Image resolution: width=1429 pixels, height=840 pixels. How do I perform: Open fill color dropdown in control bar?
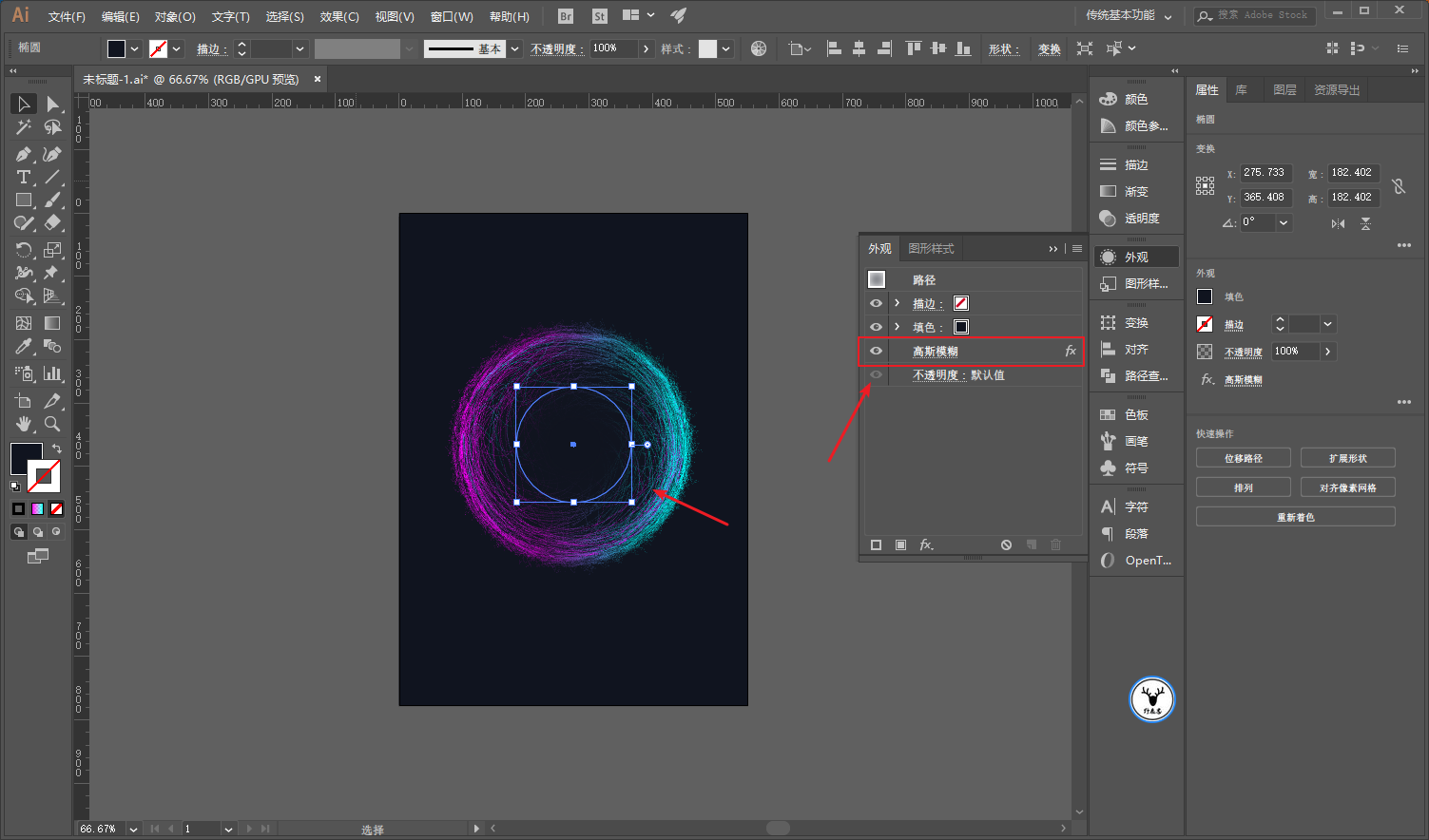point(135,48)
